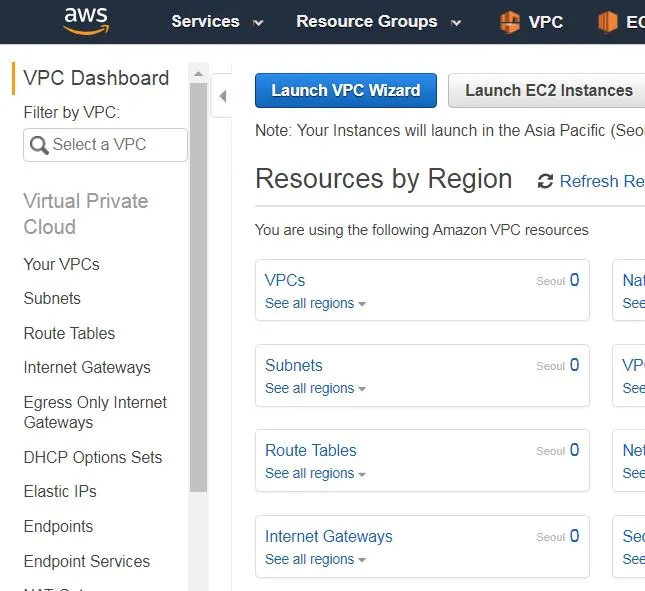Click the orange VPC service icon
Screen dimensions: 645x591
(x=510, y=22)
